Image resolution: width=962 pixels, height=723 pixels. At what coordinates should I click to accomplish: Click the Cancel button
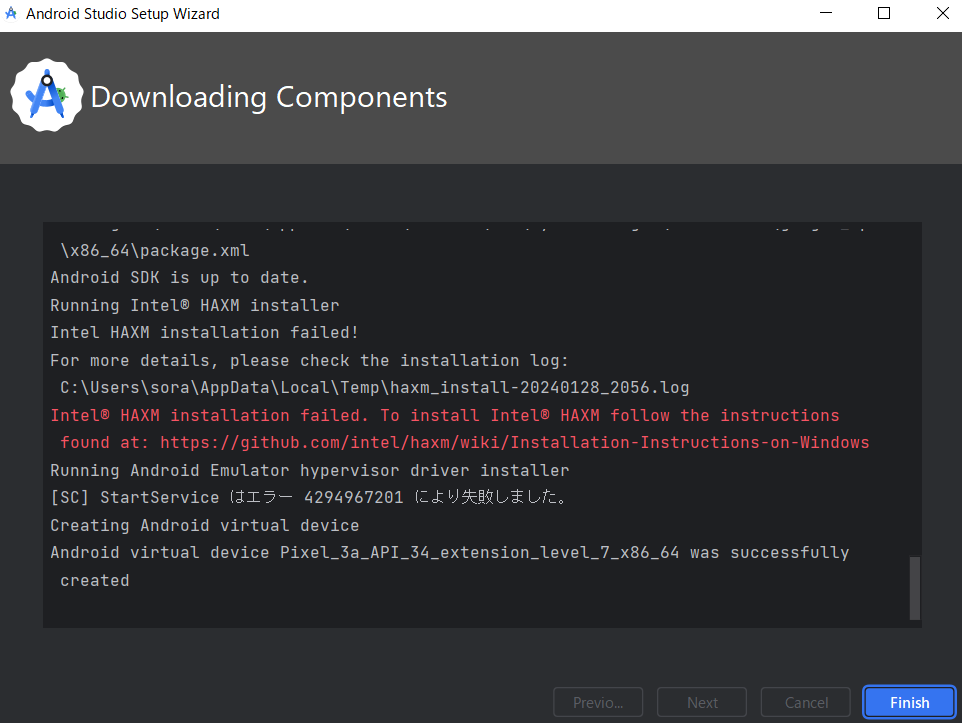(x=805, y=702)
